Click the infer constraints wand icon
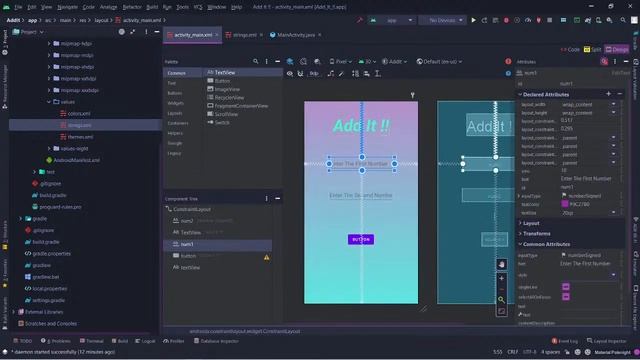This screenshot has width=640, height=360. (341, 74)
